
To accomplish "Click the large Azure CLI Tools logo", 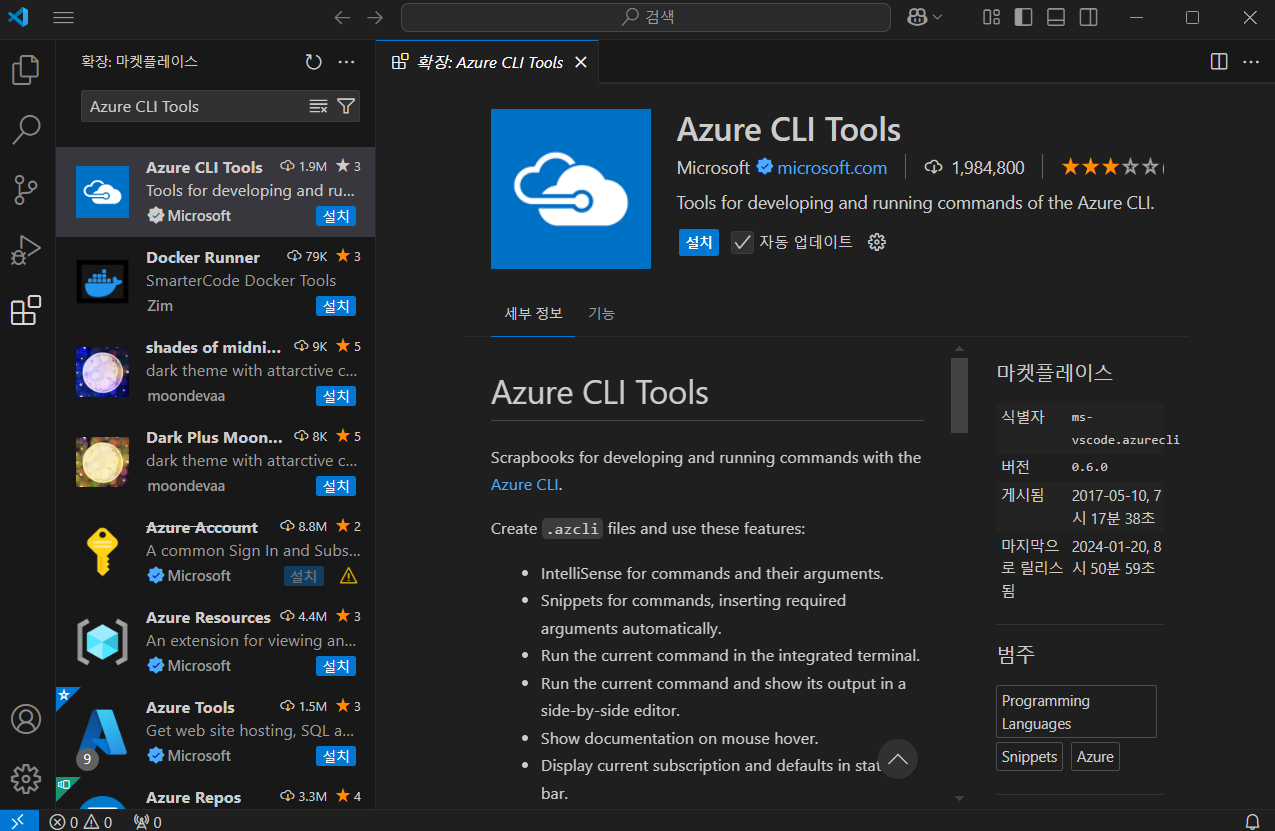I will pos(571,189).
